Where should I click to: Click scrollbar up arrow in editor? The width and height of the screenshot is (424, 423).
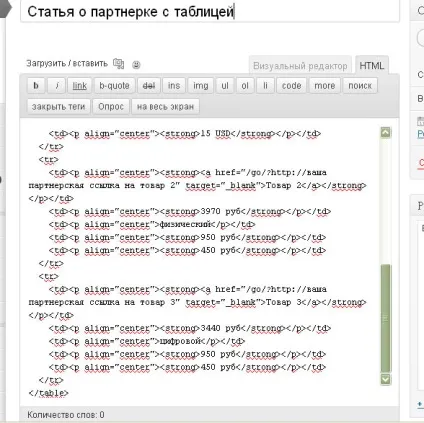coord(386,133)
